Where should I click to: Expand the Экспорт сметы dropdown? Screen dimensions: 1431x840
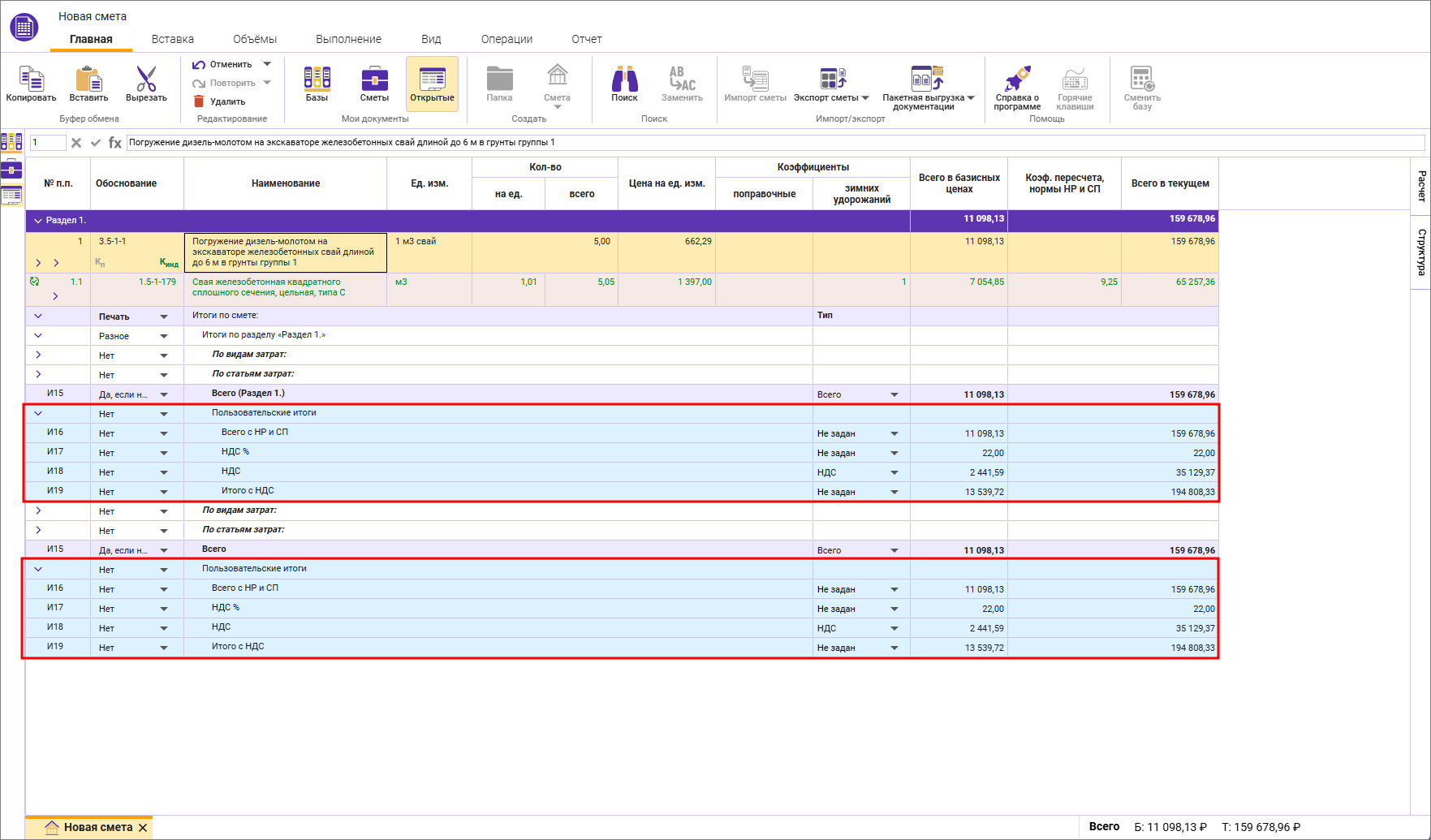865,98
